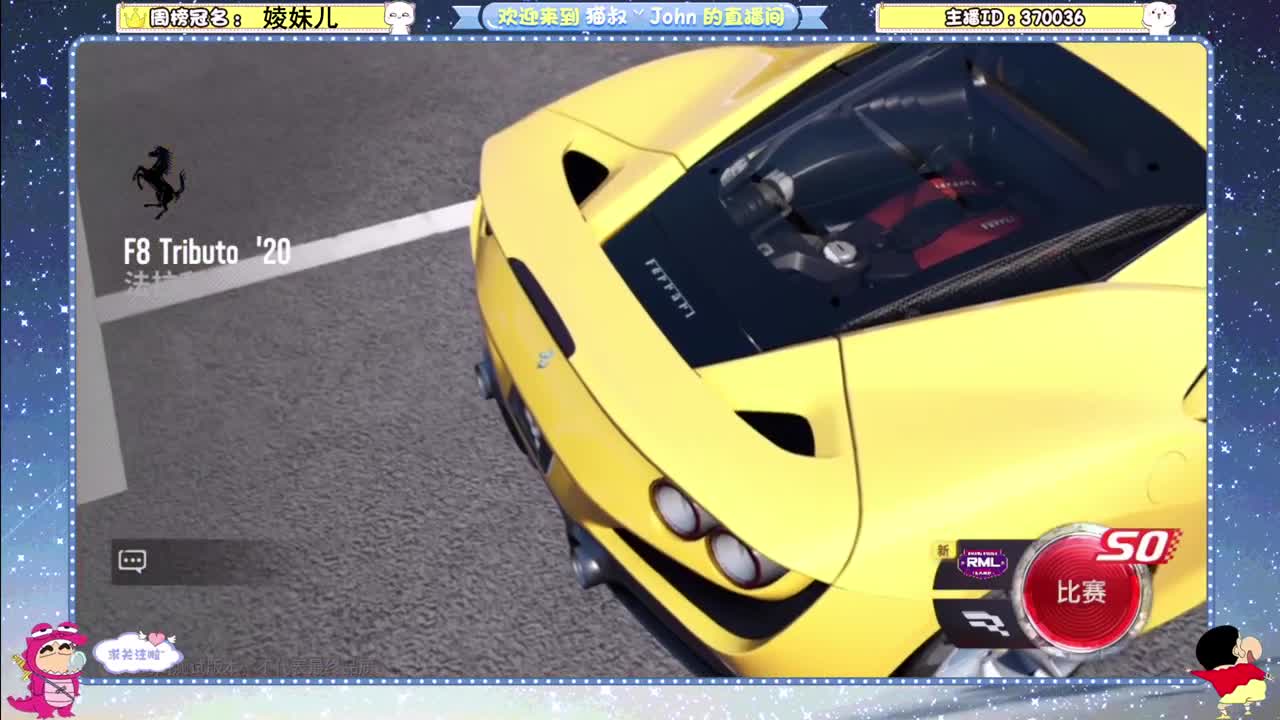Image resolution: width=1280 pixels, height=720 pixels.
Task: Select the stylized R emblem tab
Action: point(984,623)
